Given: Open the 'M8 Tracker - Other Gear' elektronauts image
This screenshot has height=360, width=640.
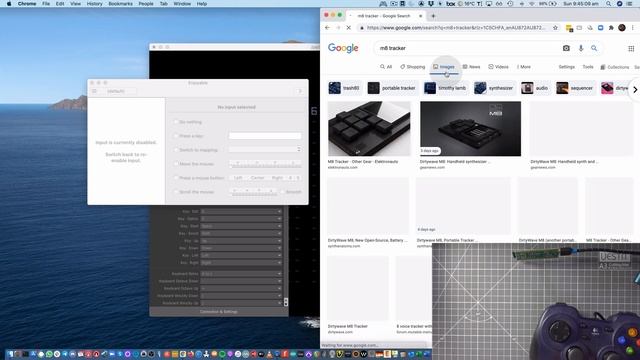Looking at the screenshot, I should click(369, 129).
